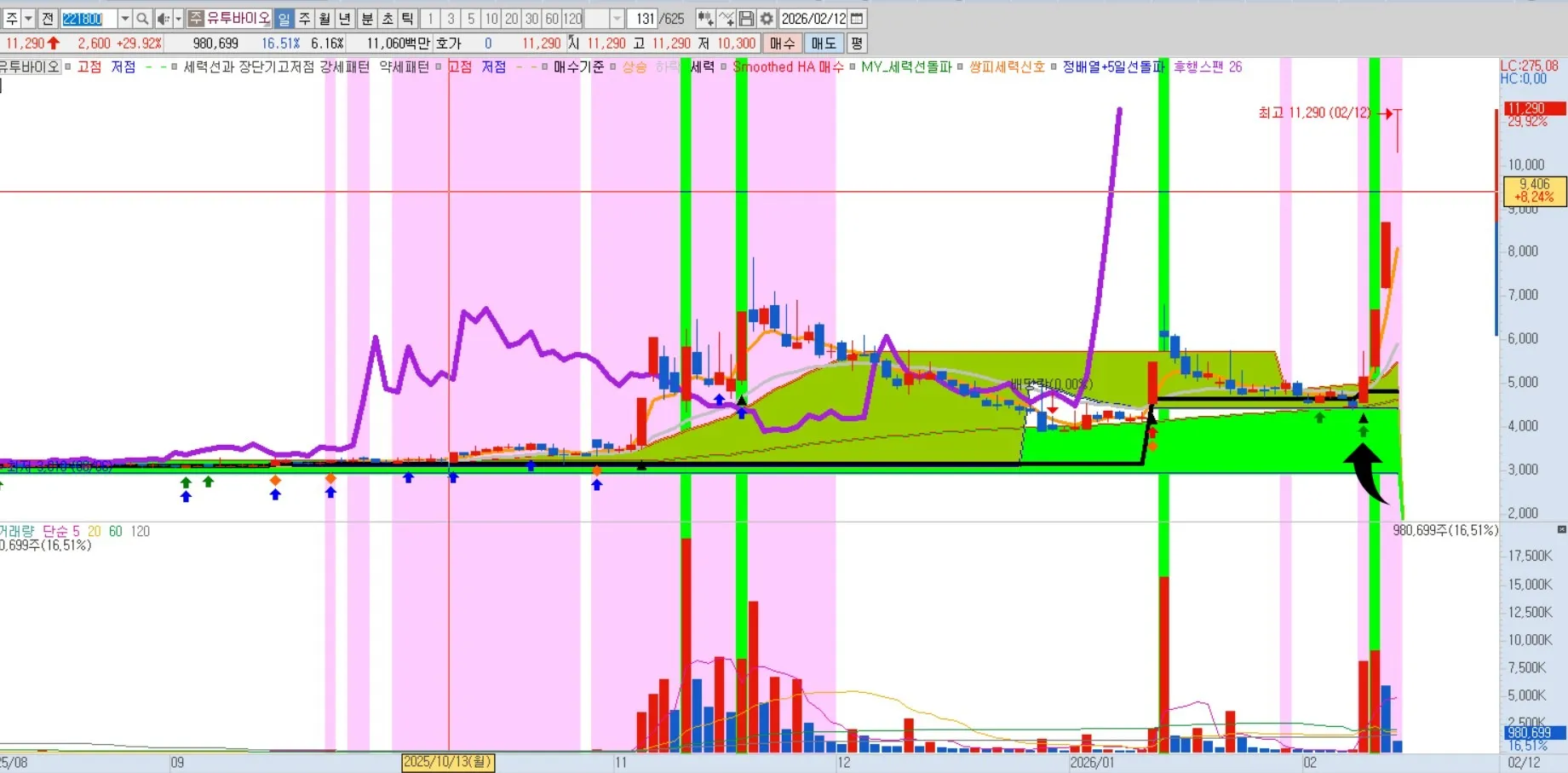Viewport: 1568px width, 773px height.
Task: Select the 일 daily chart period
Action: point(284,19)
